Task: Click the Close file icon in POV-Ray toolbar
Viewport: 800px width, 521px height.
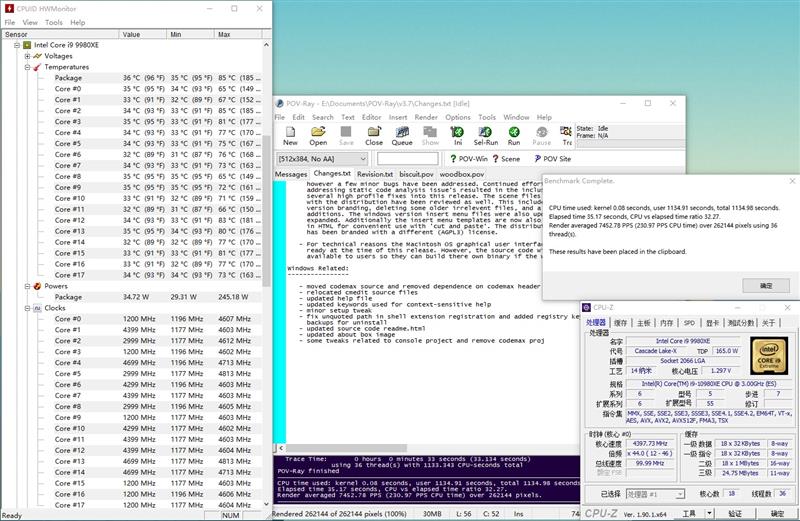Action: point(374,132)
